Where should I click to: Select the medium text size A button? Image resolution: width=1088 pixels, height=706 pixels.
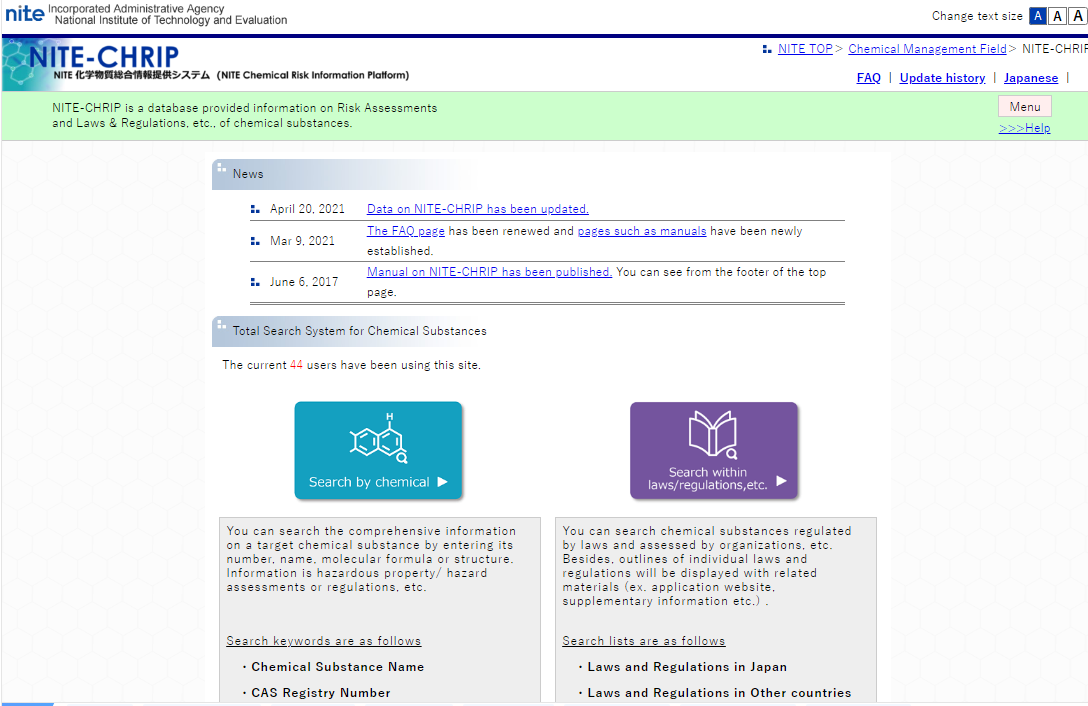click(1056, 16)
